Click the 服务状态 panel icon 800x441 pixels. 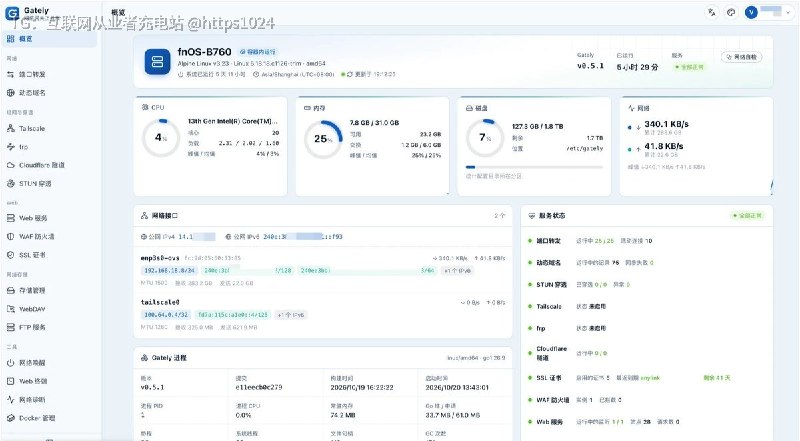coord(532,216)
